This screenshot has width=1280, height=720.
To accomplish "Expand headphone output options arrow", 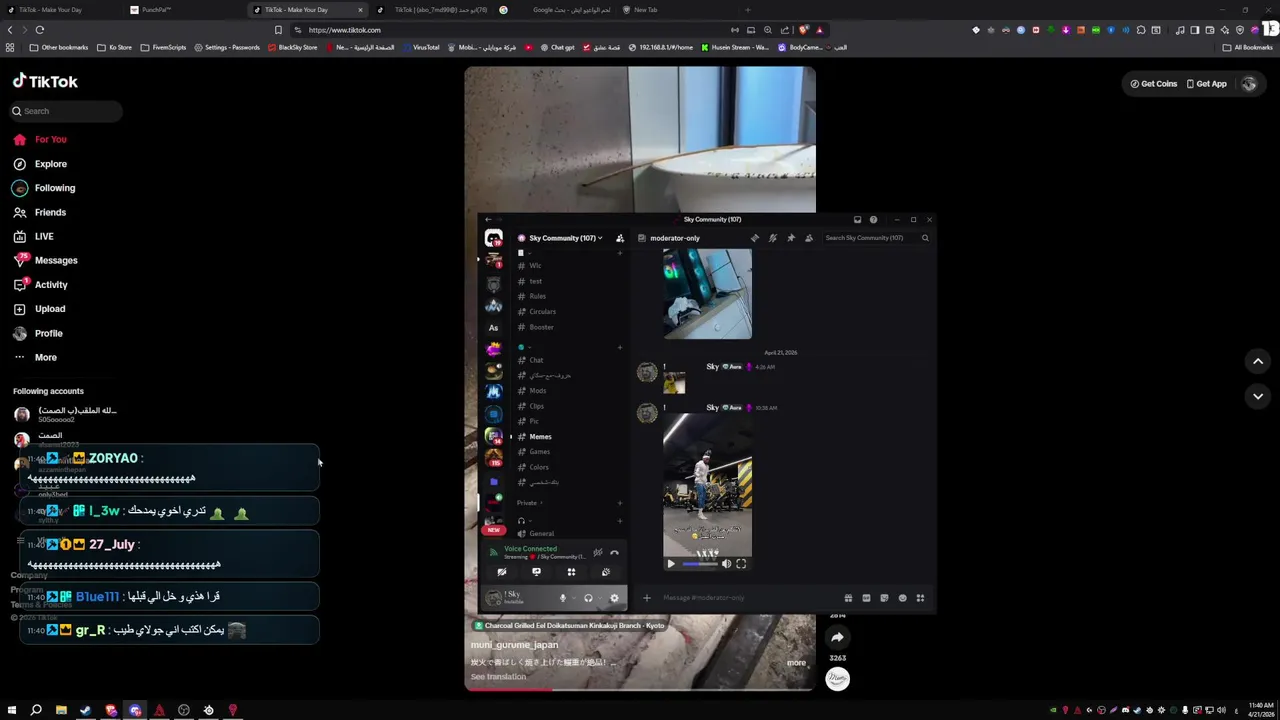I will pyautogui.click(x=599, y=598).
